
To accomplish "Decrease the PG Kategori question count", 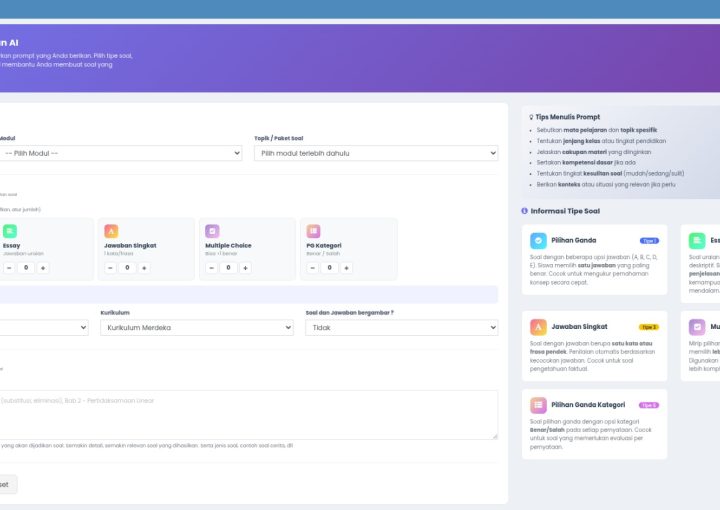I will (312, 268).
